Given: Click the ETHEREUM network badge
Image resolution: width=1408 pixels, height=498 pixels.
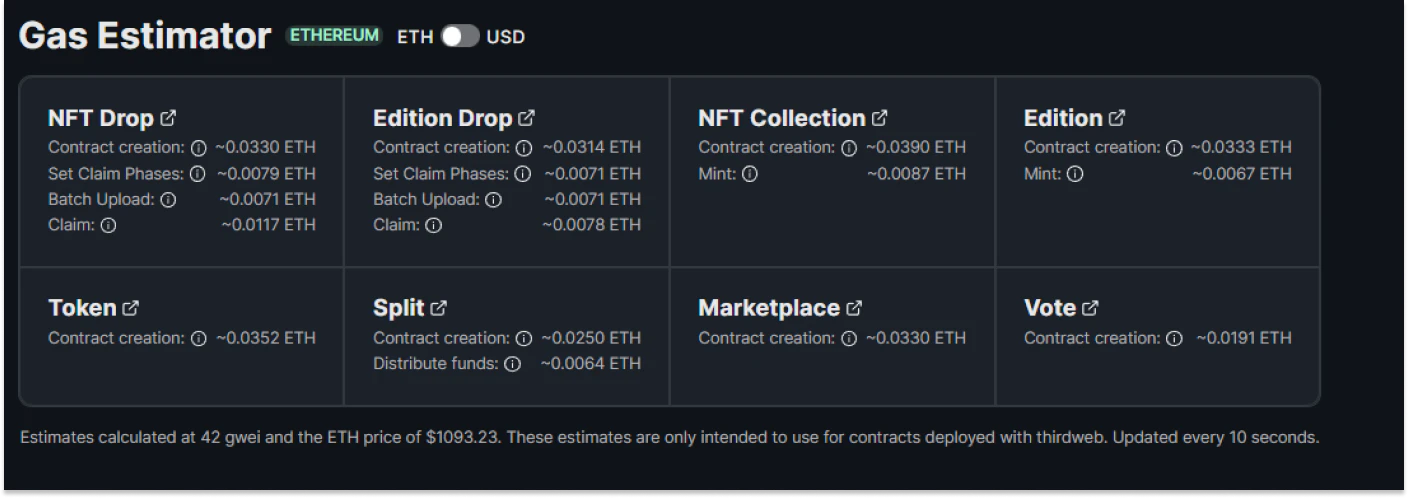Looking at the screenshot, I should (x=335, y=36).
